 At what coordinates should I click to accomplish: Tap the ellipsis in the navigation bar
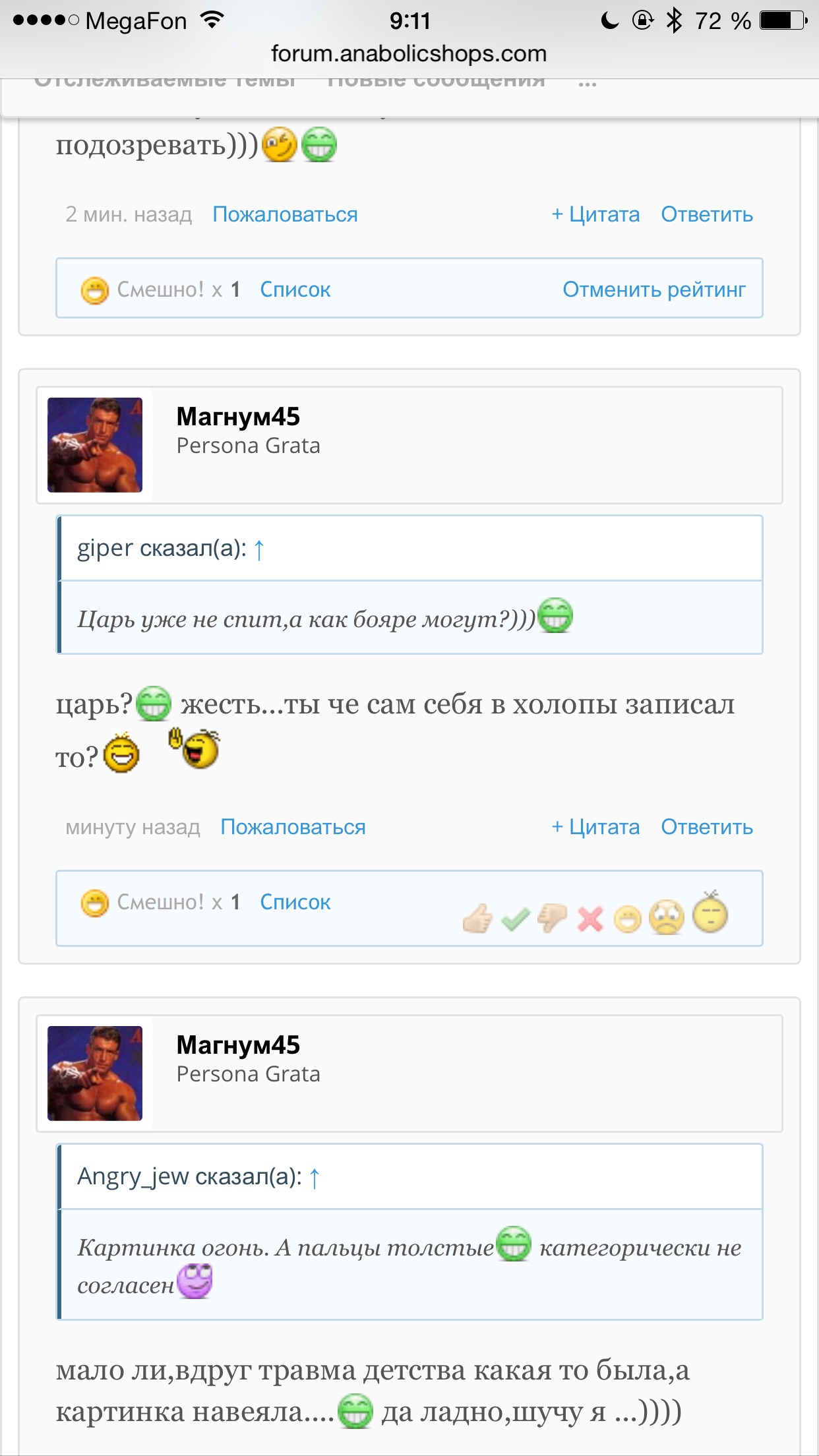pos(587,83)
